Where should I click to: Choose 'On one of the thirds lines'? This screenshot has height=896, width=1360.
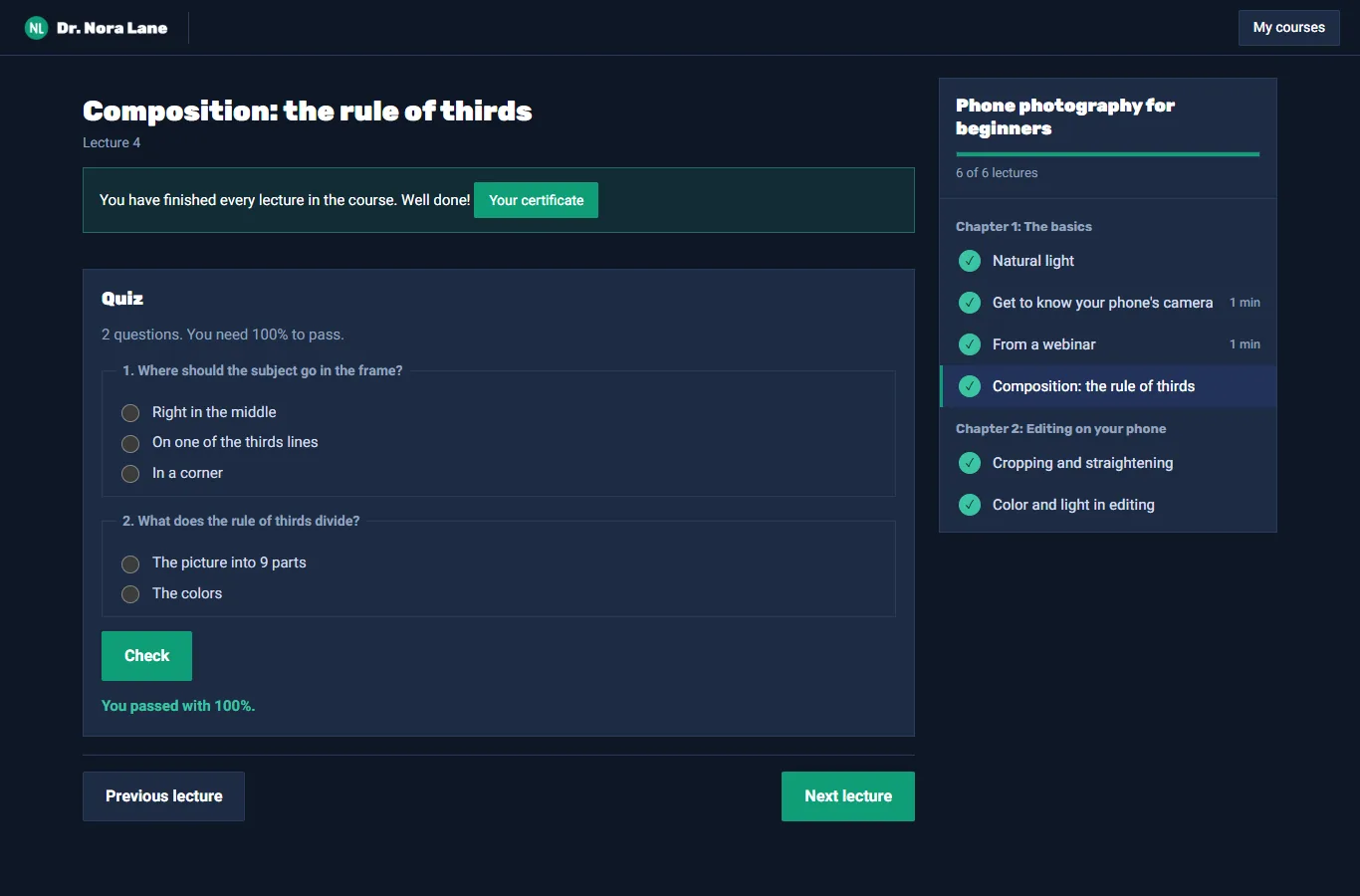(130, 443)
